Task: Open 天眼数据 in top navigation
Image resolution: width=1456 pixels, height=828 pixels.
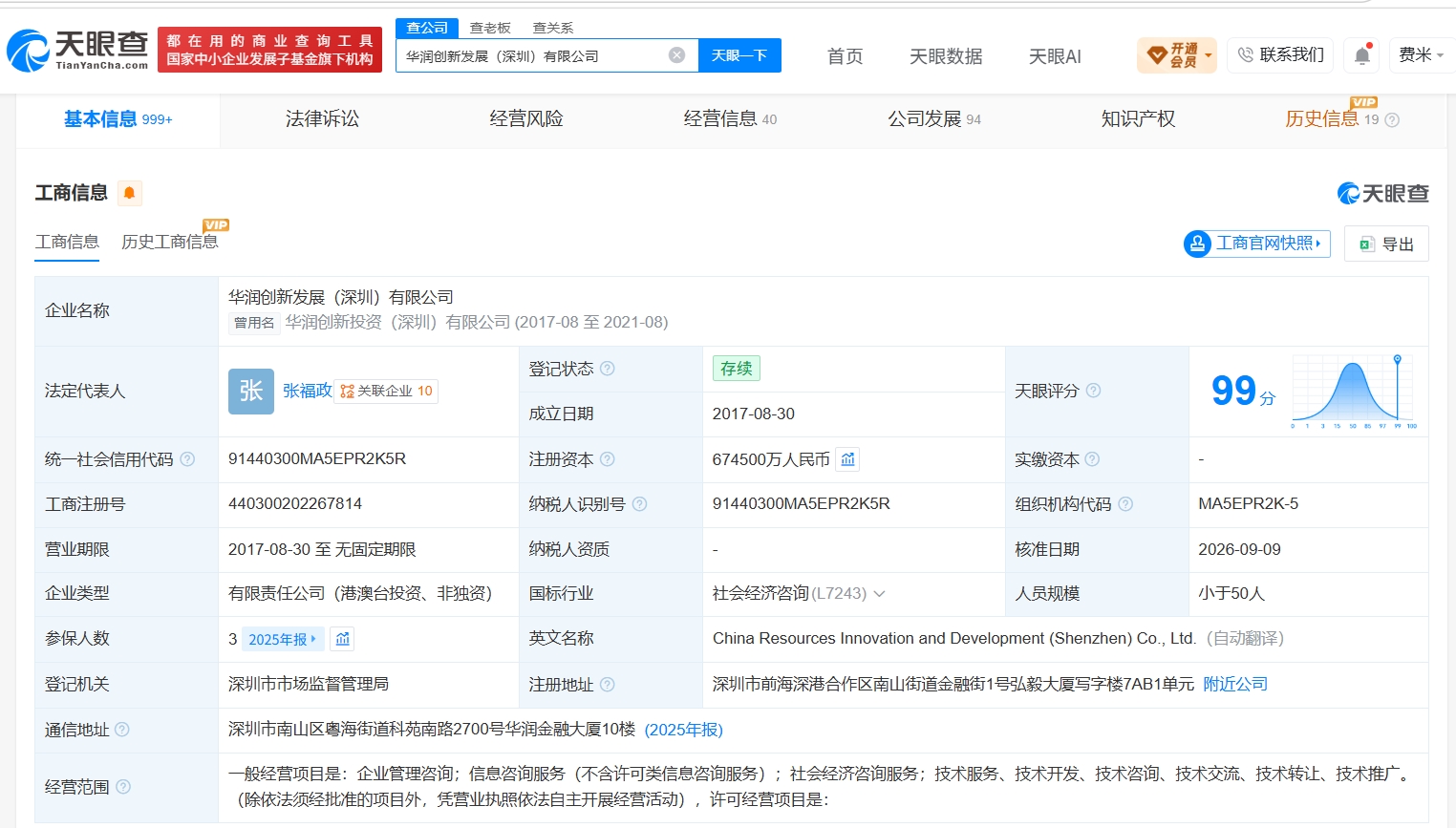Action: pyautogui.click(x=946, y=56)
